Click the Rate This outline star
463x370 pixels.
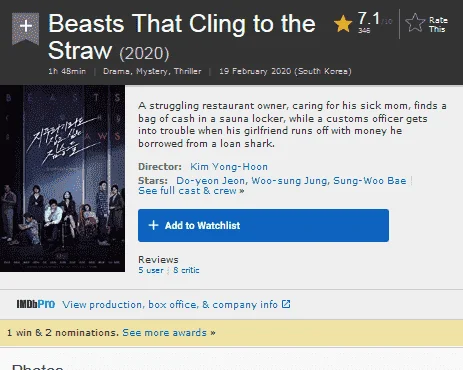[415, 23]
